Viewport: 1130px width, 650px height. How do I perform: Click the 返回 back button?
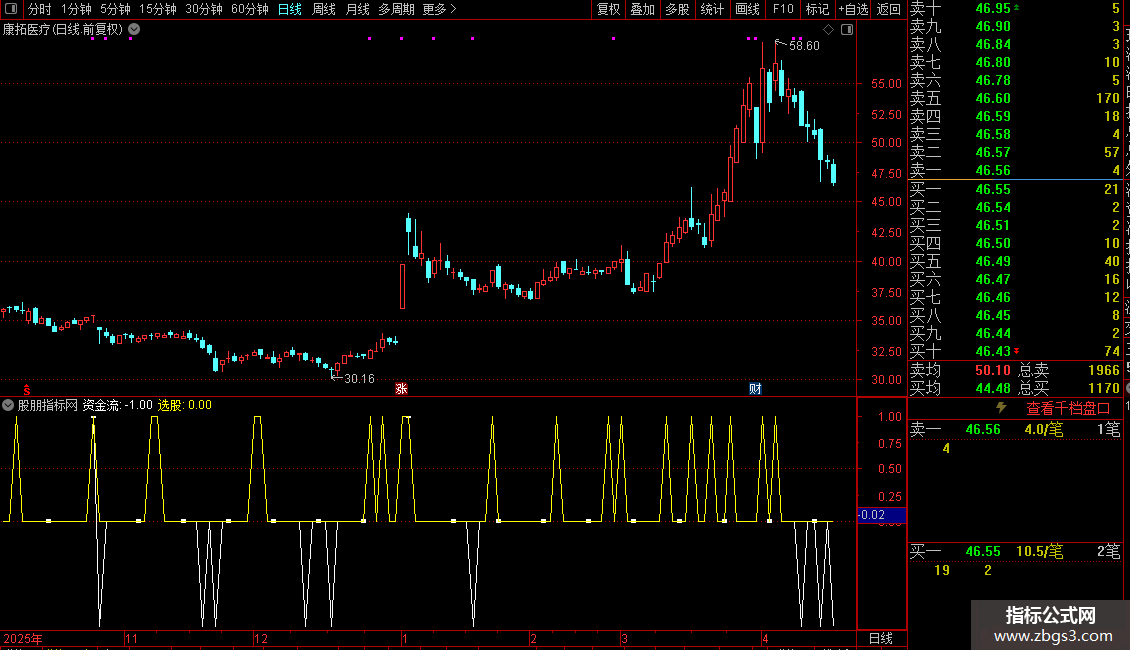click(889, 9)
